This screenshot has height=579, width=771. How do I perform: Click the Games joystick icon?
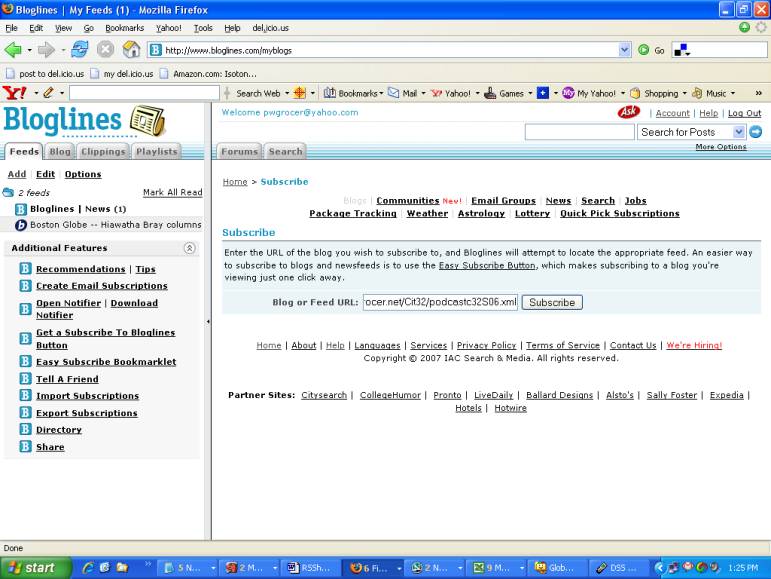pyautogui.click(x=490, y=93)
